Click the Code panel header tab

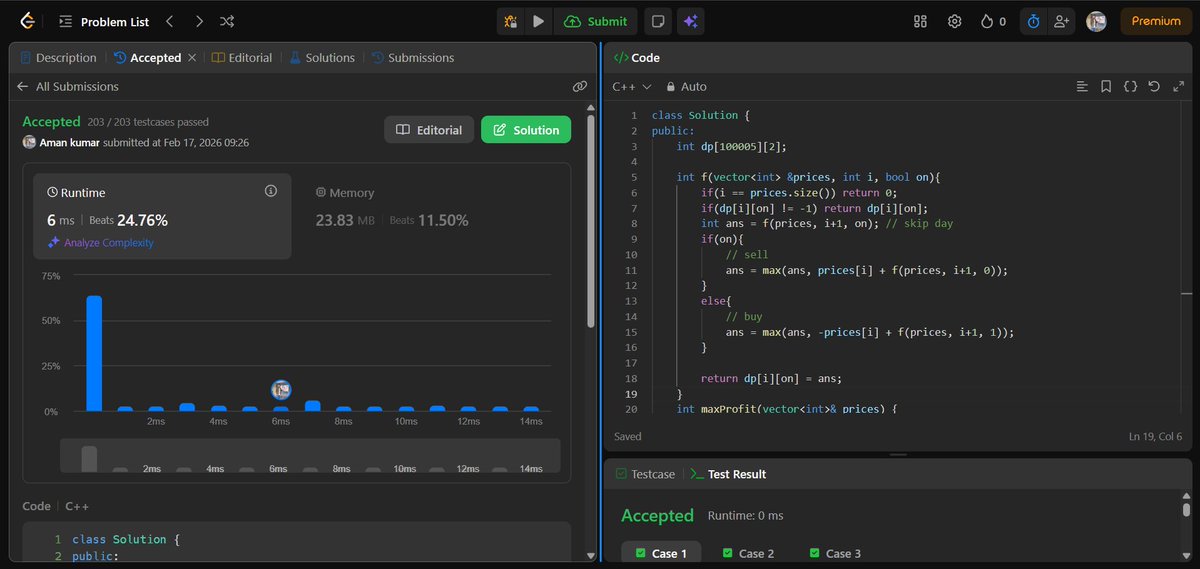pos(637,58)
